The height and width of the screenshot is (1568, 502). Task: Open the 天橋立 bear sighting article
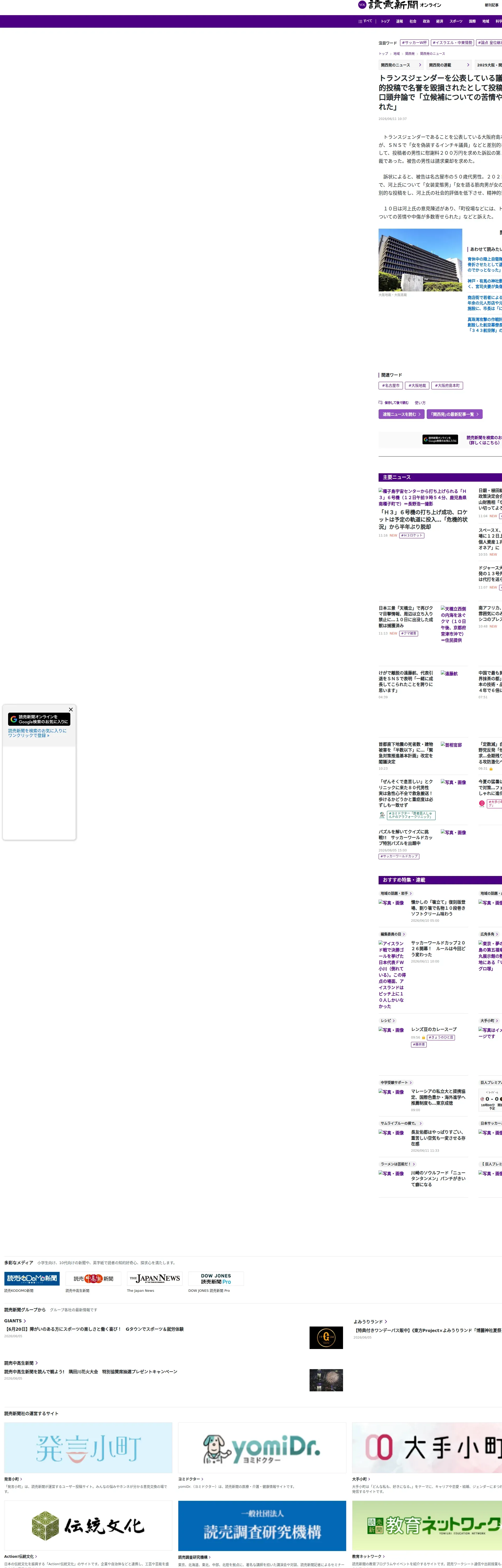pyautogui.click(x=406, y=616)
